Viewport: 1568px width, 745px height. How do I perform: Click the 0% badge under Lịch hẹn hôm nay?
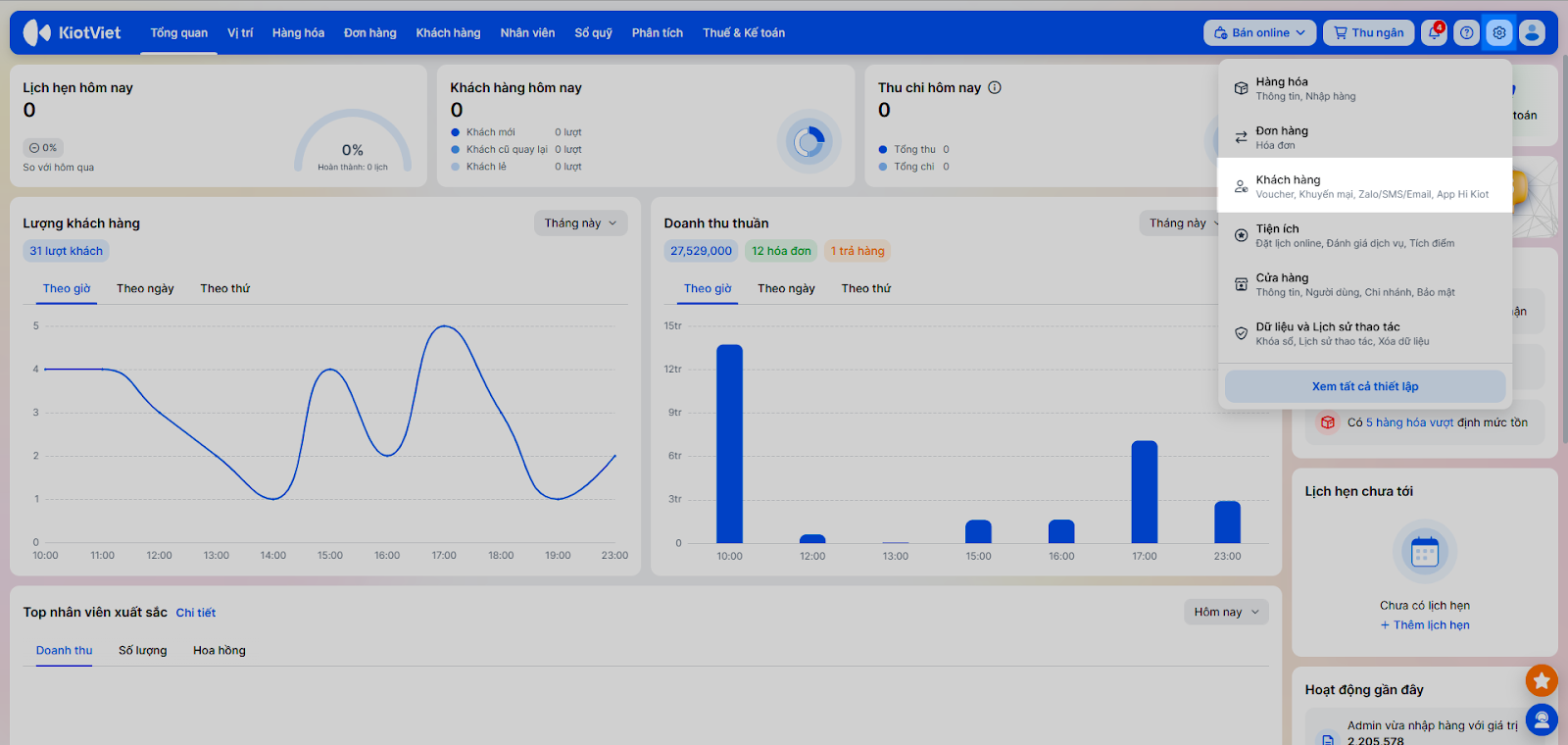coord(43,148)
